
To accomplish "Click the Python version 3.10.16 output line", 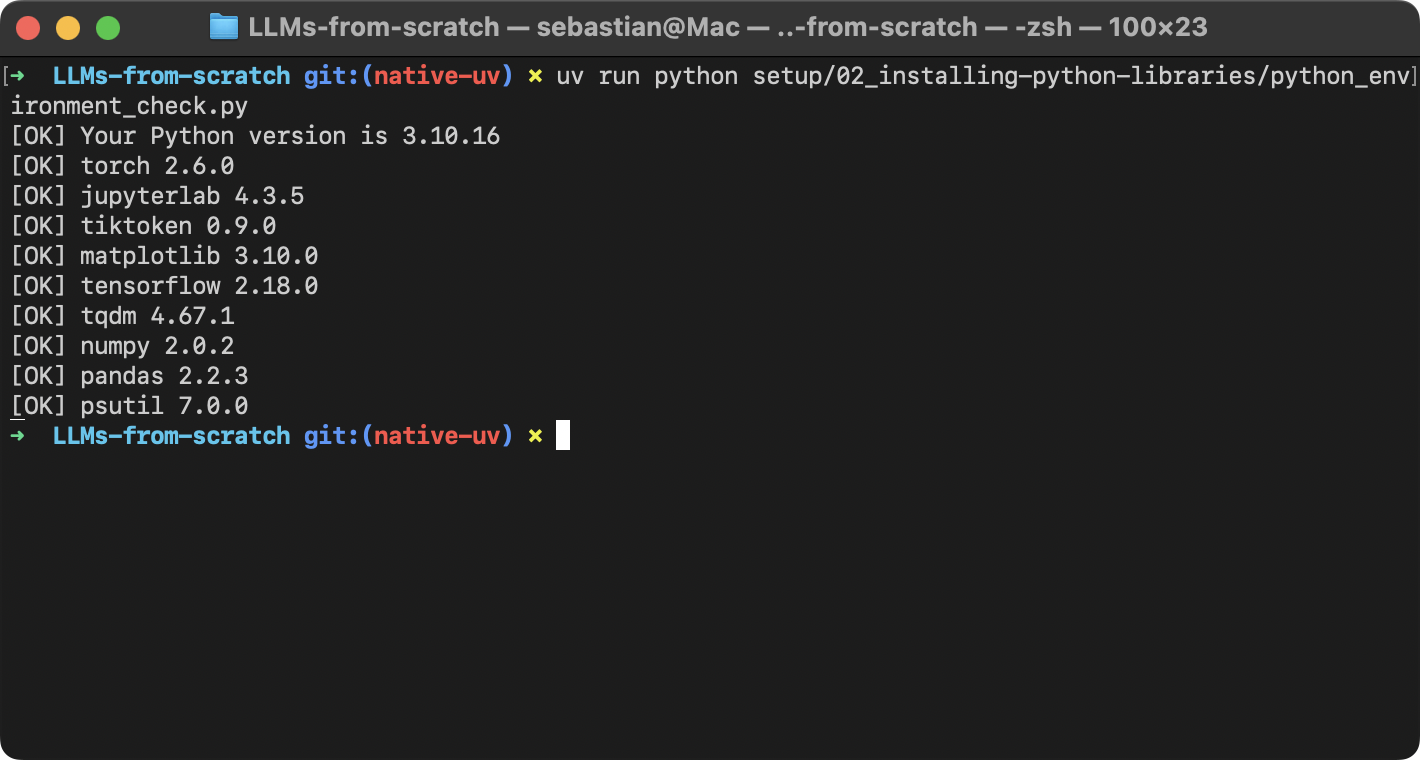I will tap(255, 136).
